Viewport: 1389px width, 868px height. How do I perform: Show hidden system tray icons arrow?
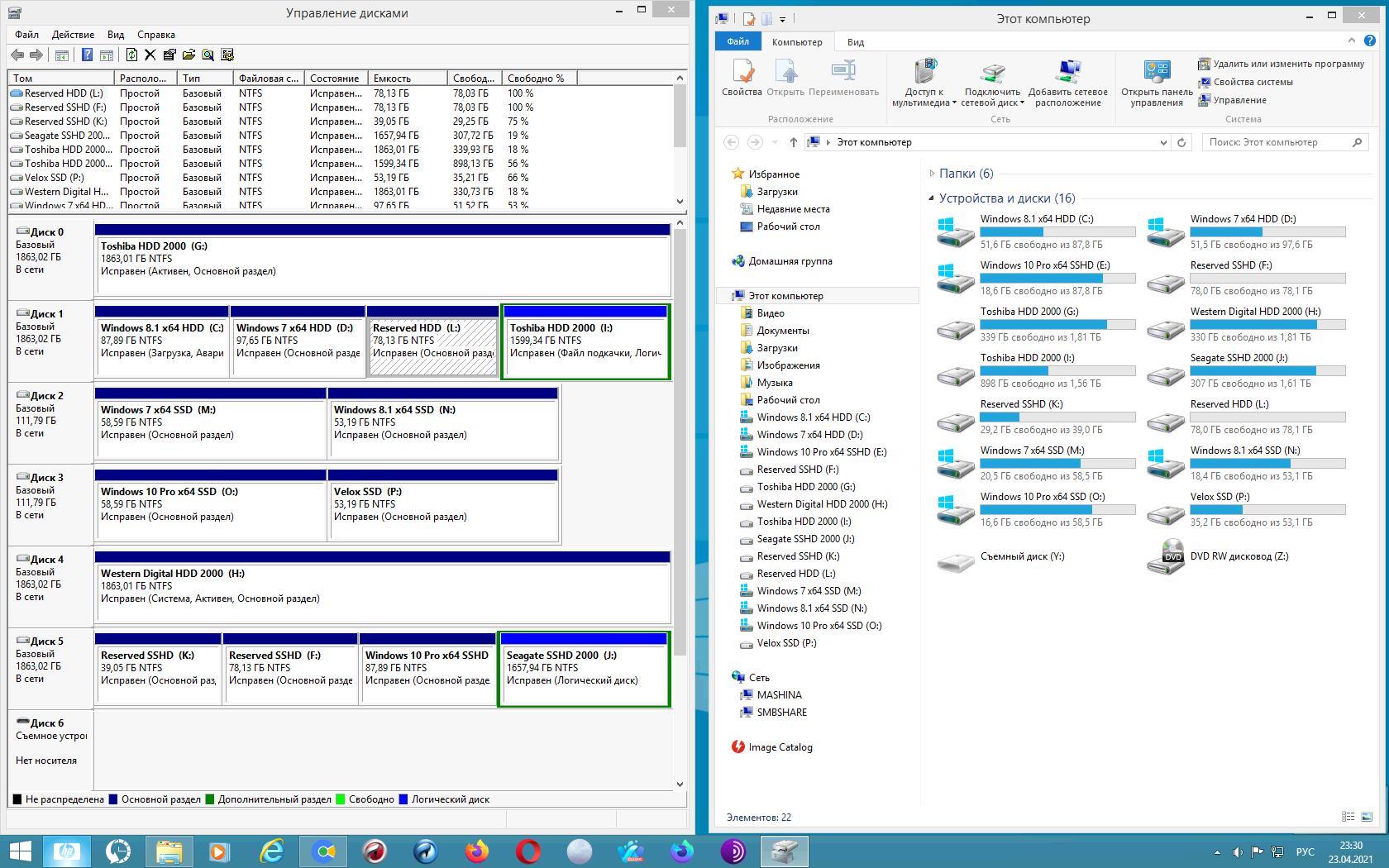[x=1217, y=851]
